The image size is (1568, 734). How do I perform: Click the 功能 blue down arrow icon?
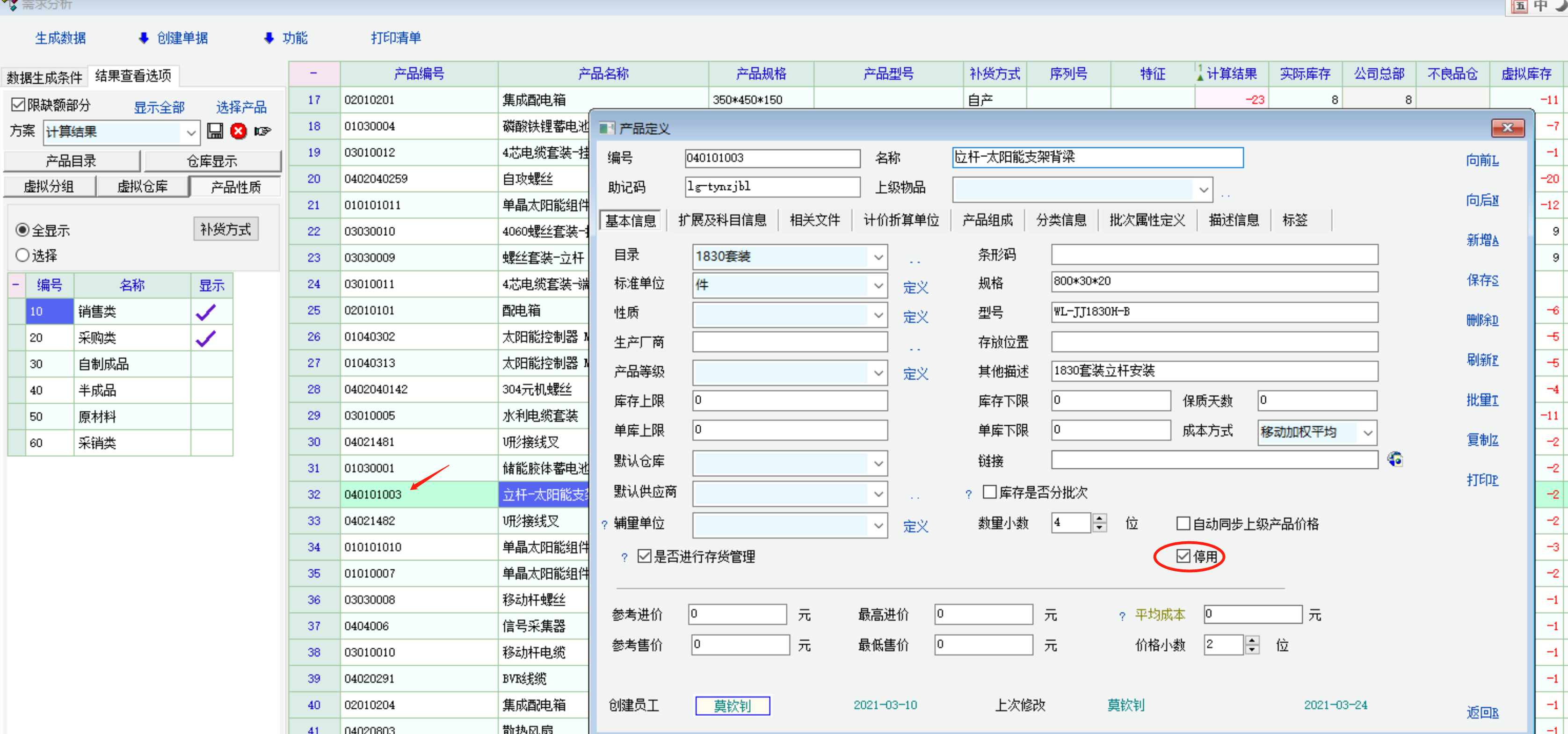tap(269, 38)
